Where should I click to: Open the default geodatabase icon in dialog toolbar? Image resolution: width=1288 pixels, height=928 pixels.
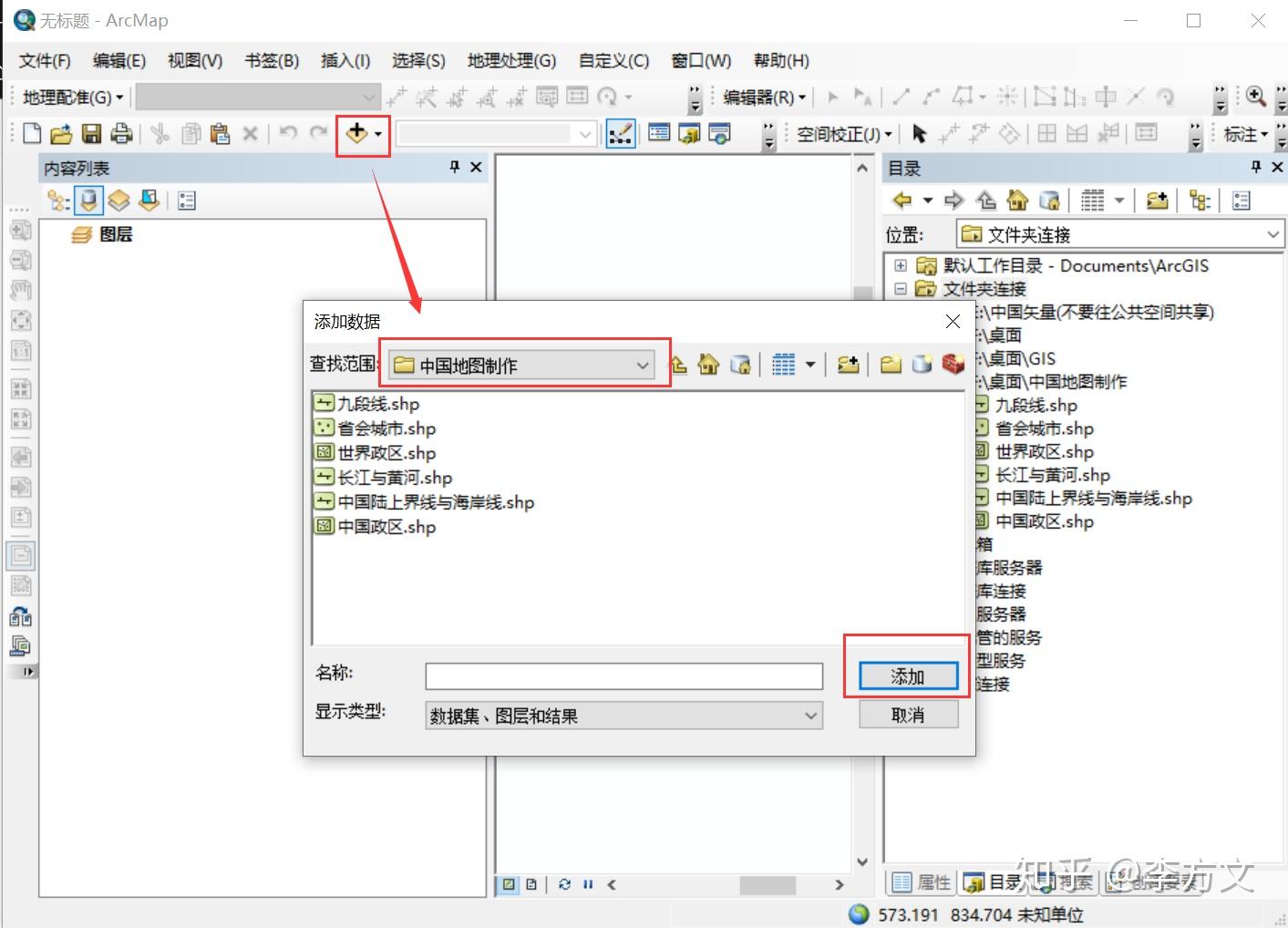pos(741,364)
